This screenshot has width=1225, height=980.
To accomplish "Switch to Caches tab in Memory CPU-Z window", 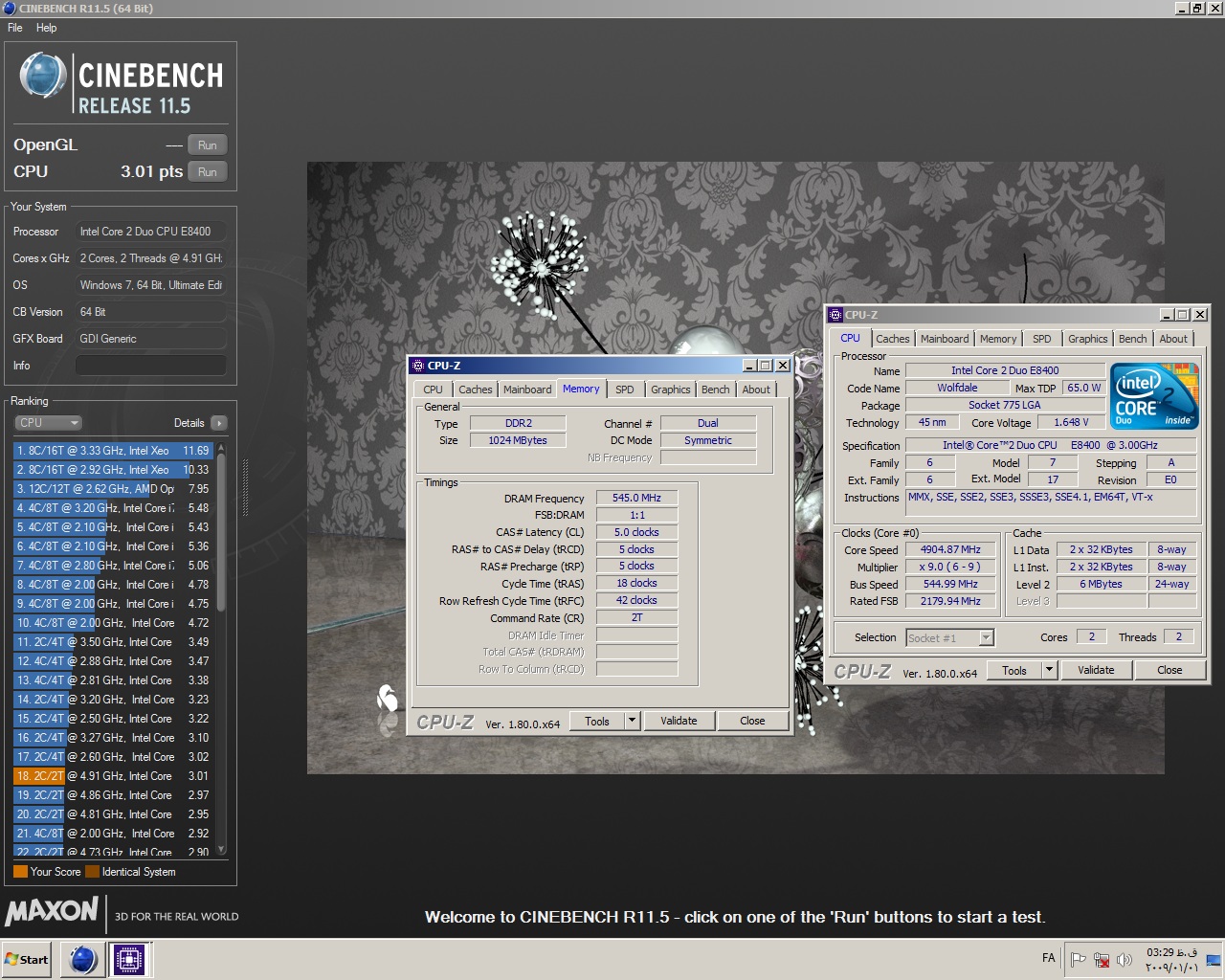I will [475, 390].
